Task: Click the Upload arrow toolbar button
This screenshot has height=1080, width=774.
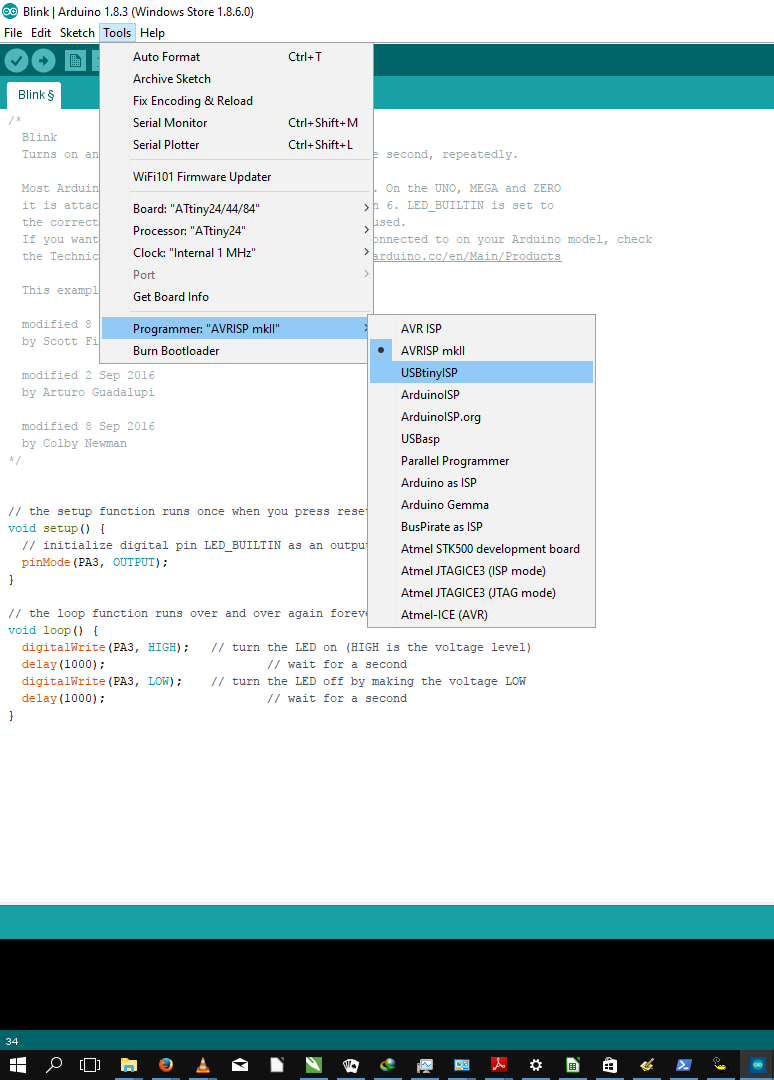Action: click(x=43, y=61)
